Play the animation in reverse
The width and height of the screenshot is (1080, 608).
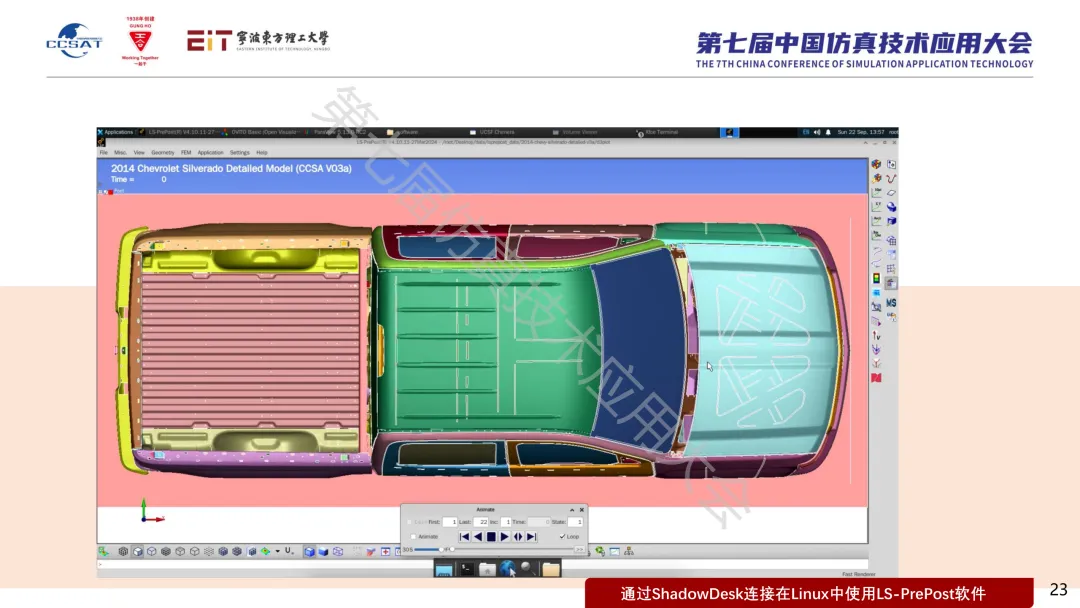pos(478,536)
